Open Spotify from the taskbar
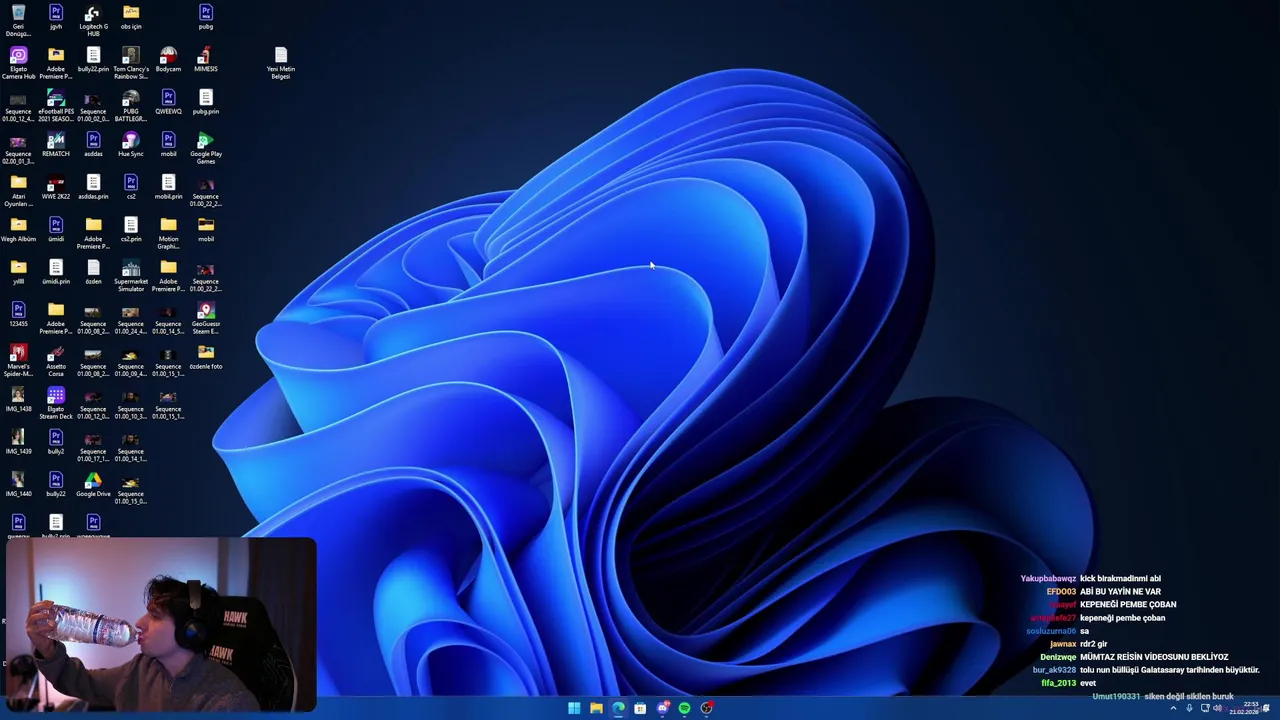1280x720 pixels. click(684, 708)
